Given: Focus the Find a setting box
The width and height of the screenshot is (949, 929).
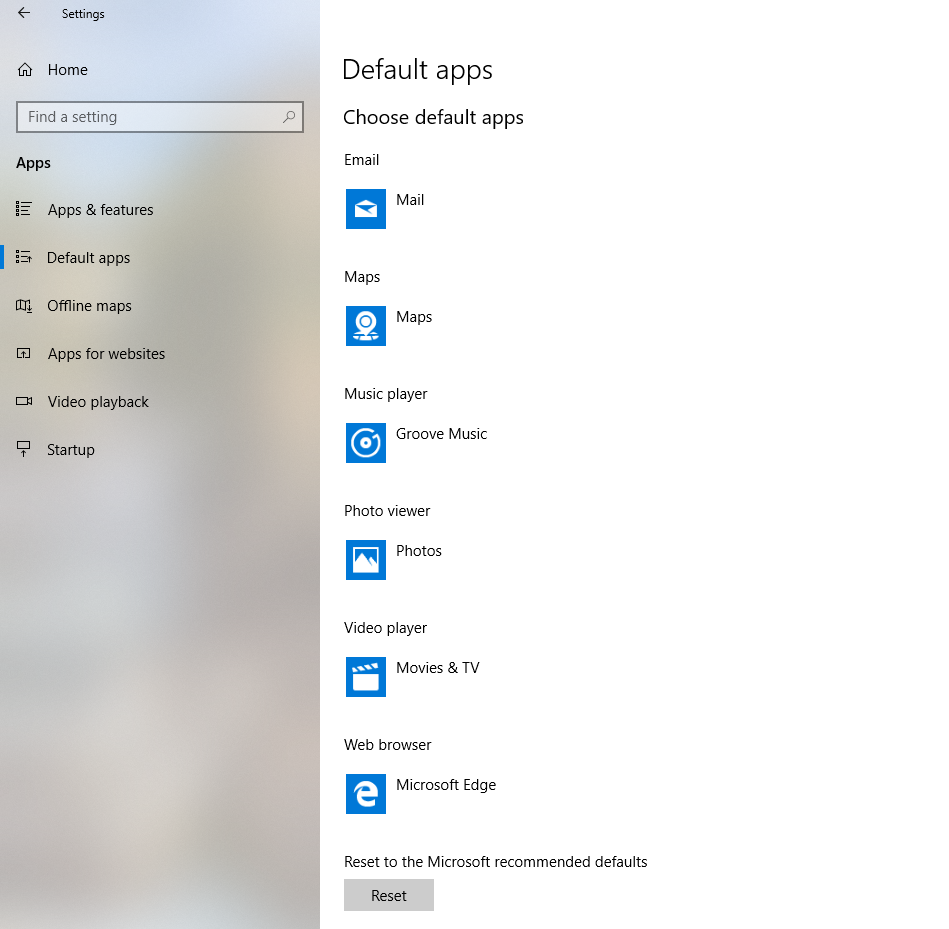Looking at the screenshot, I should 160,117.
